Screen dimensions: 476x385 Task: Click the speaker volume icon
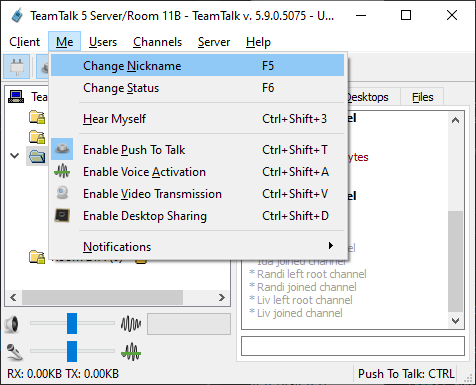click(12, 324)
